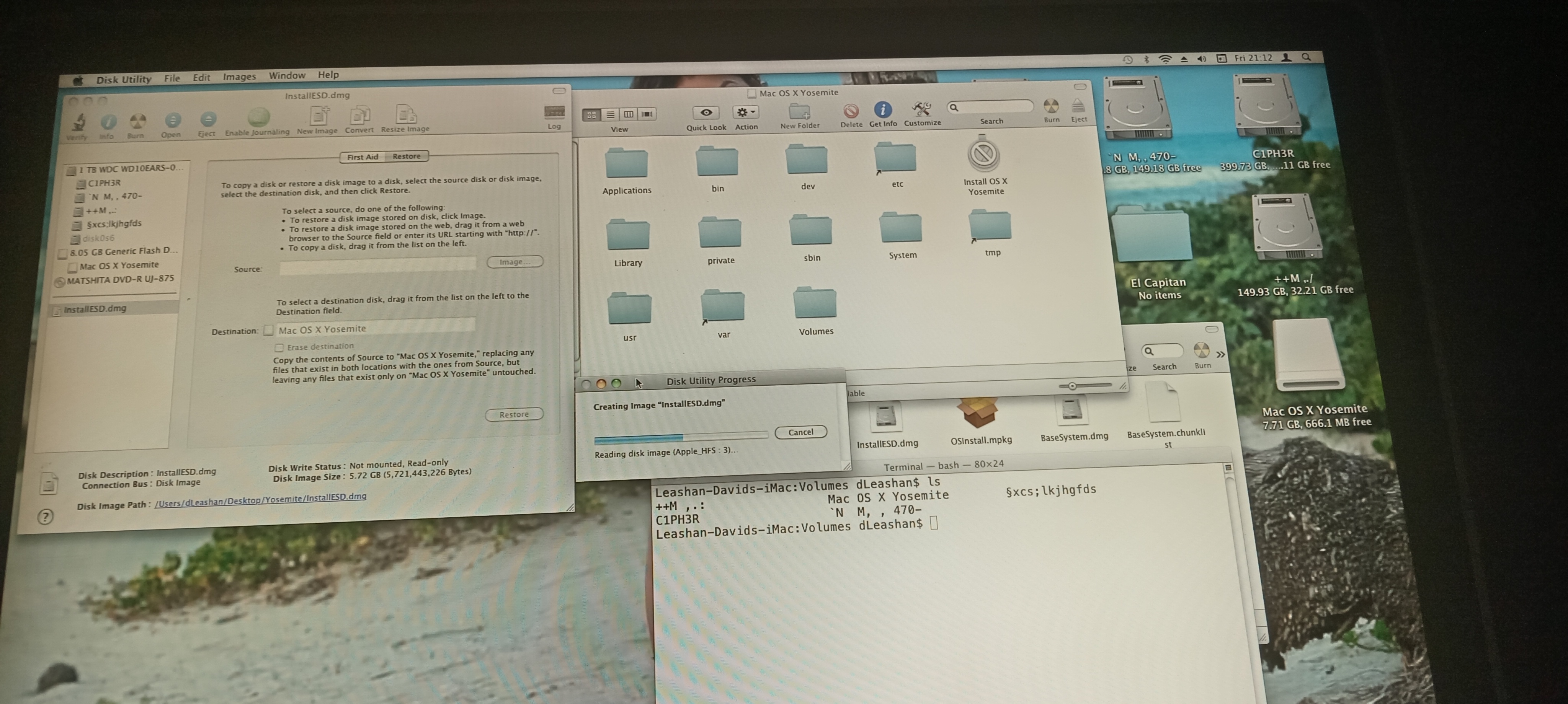Click the Burn icon in Mac OS X Yosemite window
Image resolution: width=1568 pixels, height=704 pixels.
click(x=1050, y=106)
